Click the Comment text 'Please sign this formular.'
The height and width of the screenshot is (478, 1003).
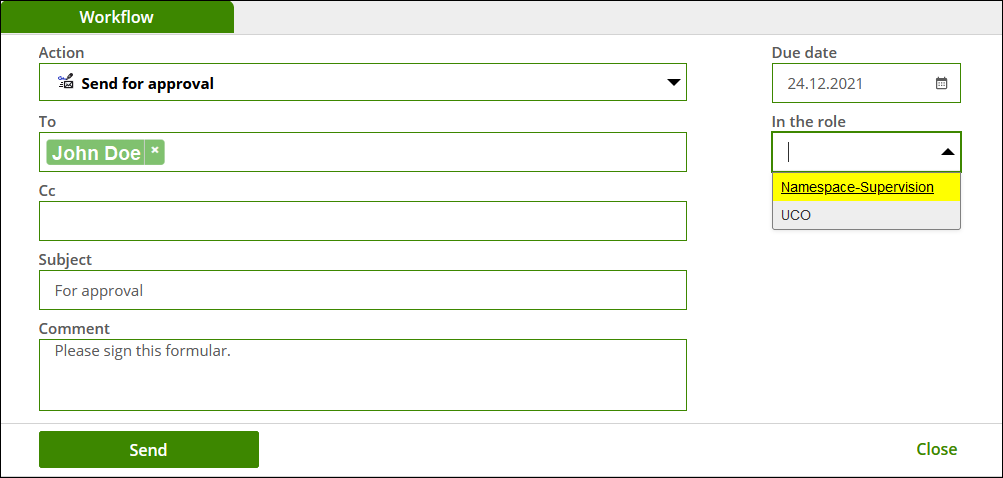click(143, 351)
